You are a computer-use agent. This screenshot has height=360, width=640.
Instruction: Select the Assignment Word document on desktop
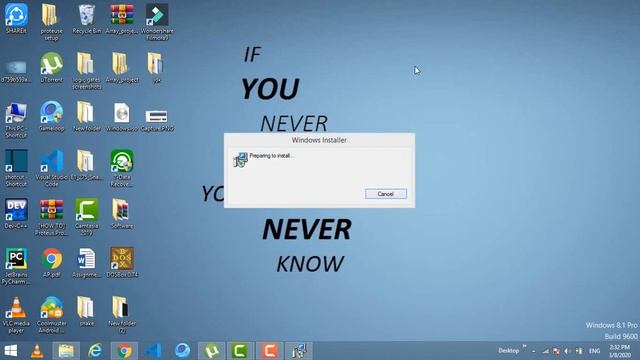[87, 262]
